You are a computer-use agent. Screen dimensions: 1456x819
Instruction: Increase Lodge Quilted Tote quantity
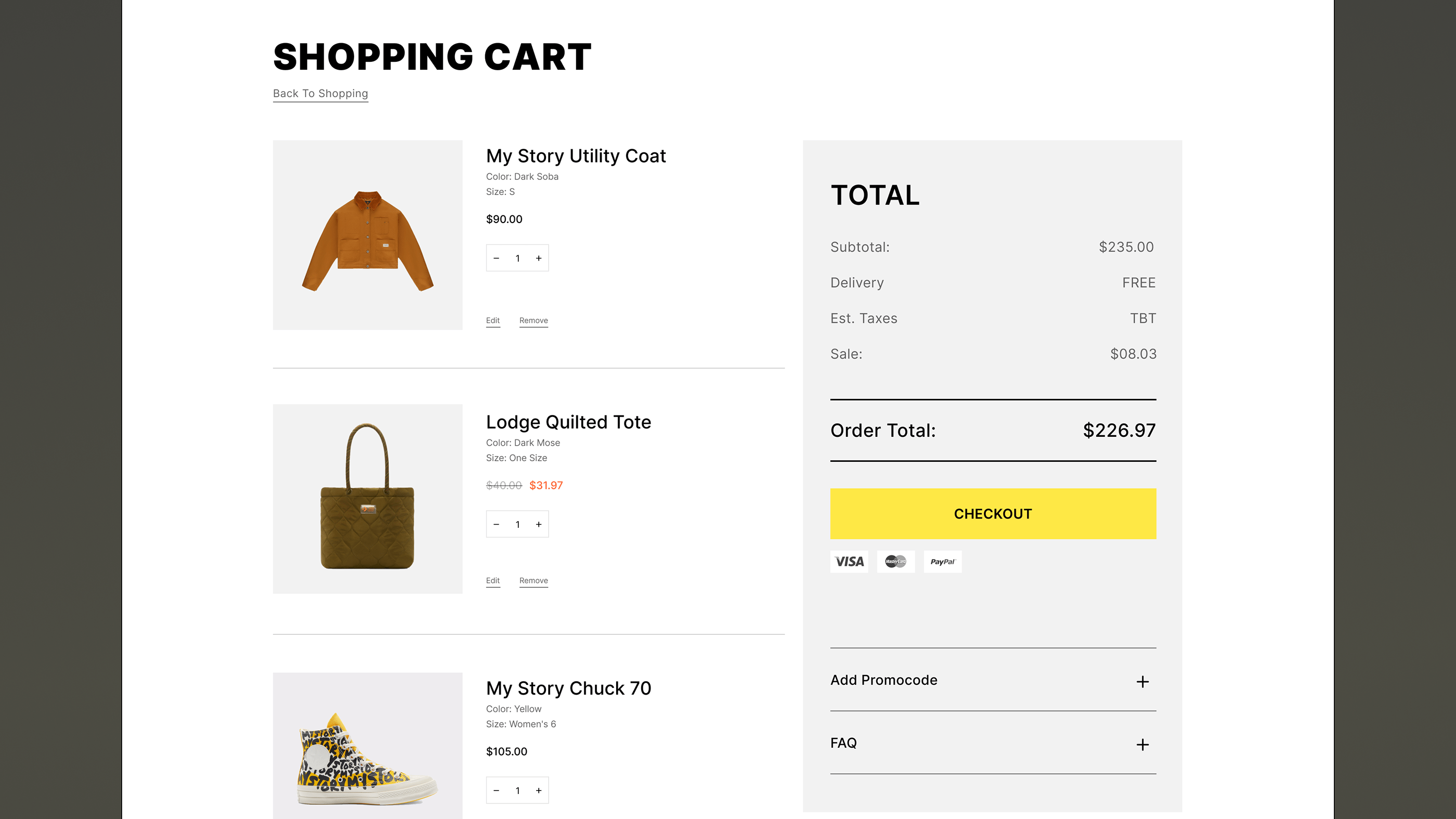click(539, 525)
